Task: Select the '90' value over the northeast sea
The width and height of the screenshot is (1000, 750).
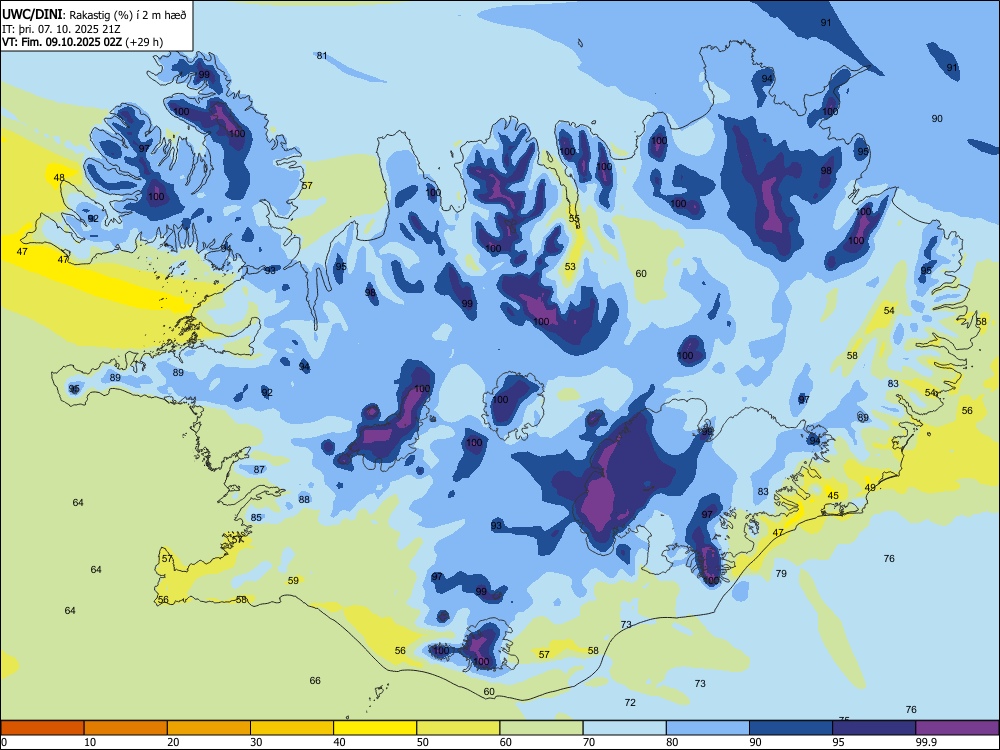Action: tap(937, 119)
